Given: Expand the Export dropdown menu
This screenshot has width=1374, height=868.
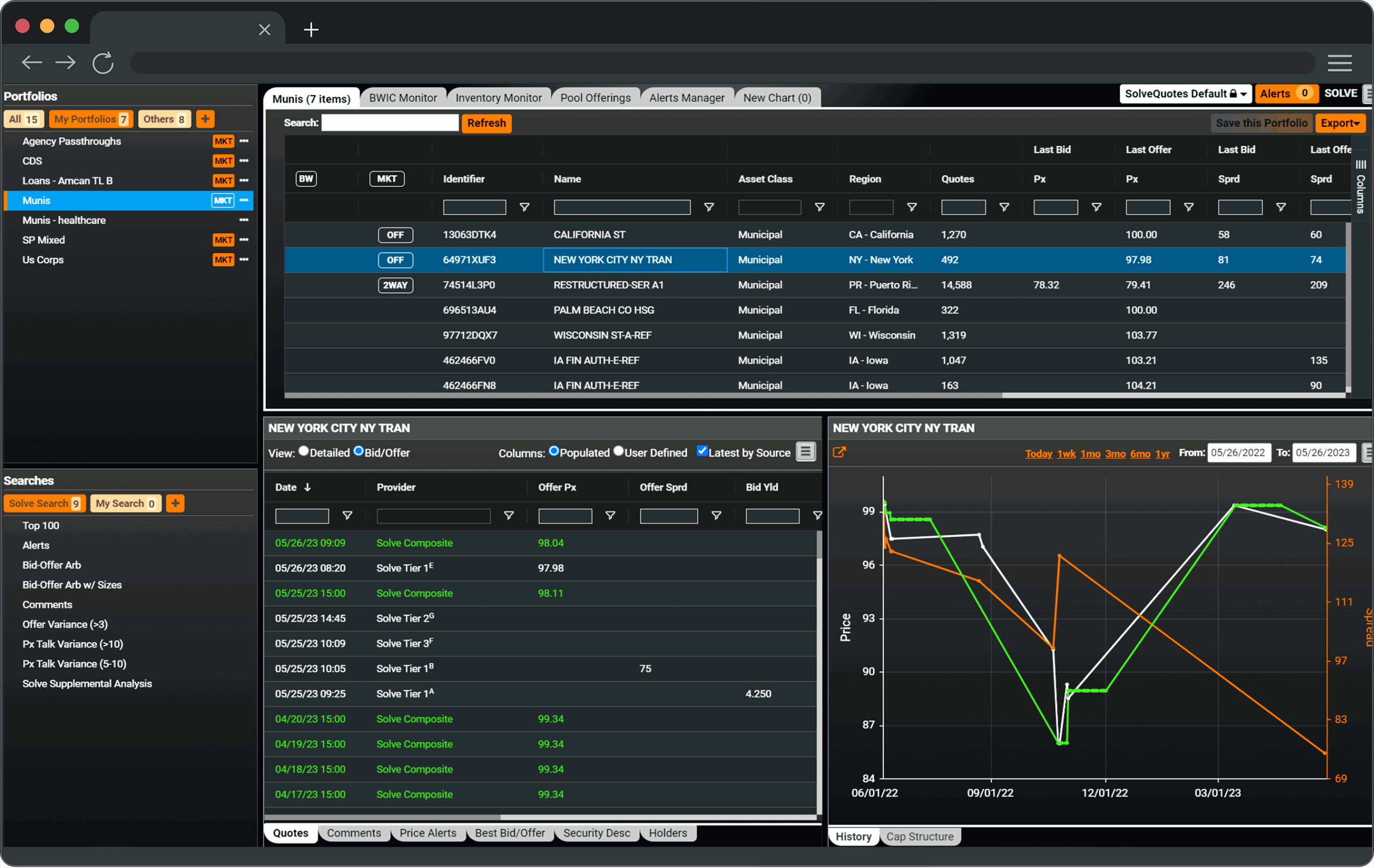Looking at the screenshot, I should point(1339,123).
